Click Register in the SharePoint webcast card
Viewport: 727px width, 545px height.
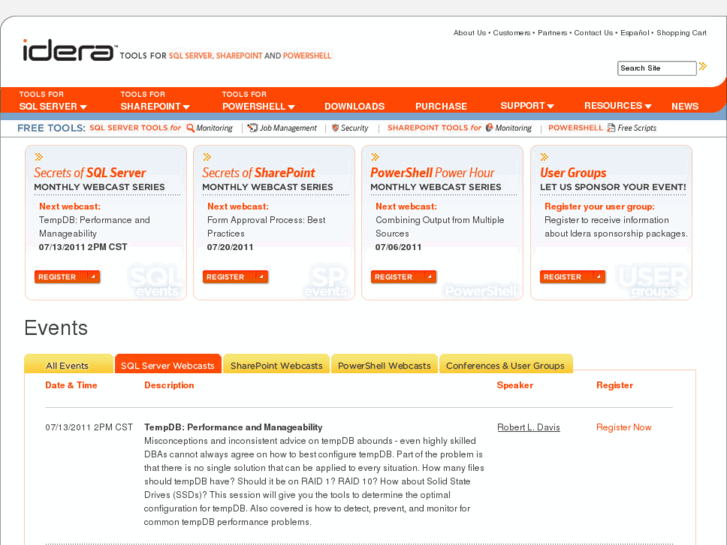click(235, 277)
